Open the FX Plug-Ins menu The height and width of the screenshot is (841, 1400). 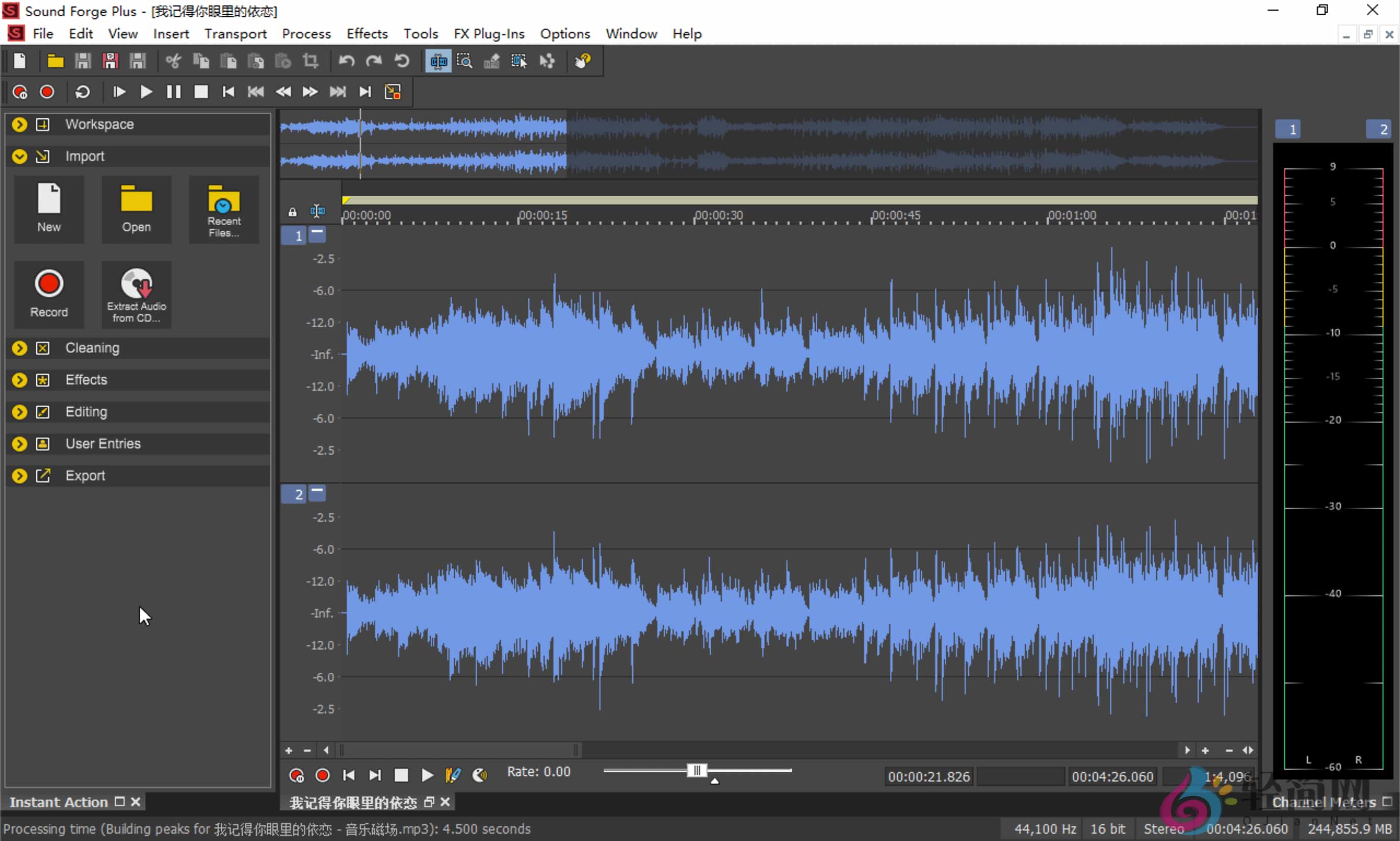(x=488, y=34)
